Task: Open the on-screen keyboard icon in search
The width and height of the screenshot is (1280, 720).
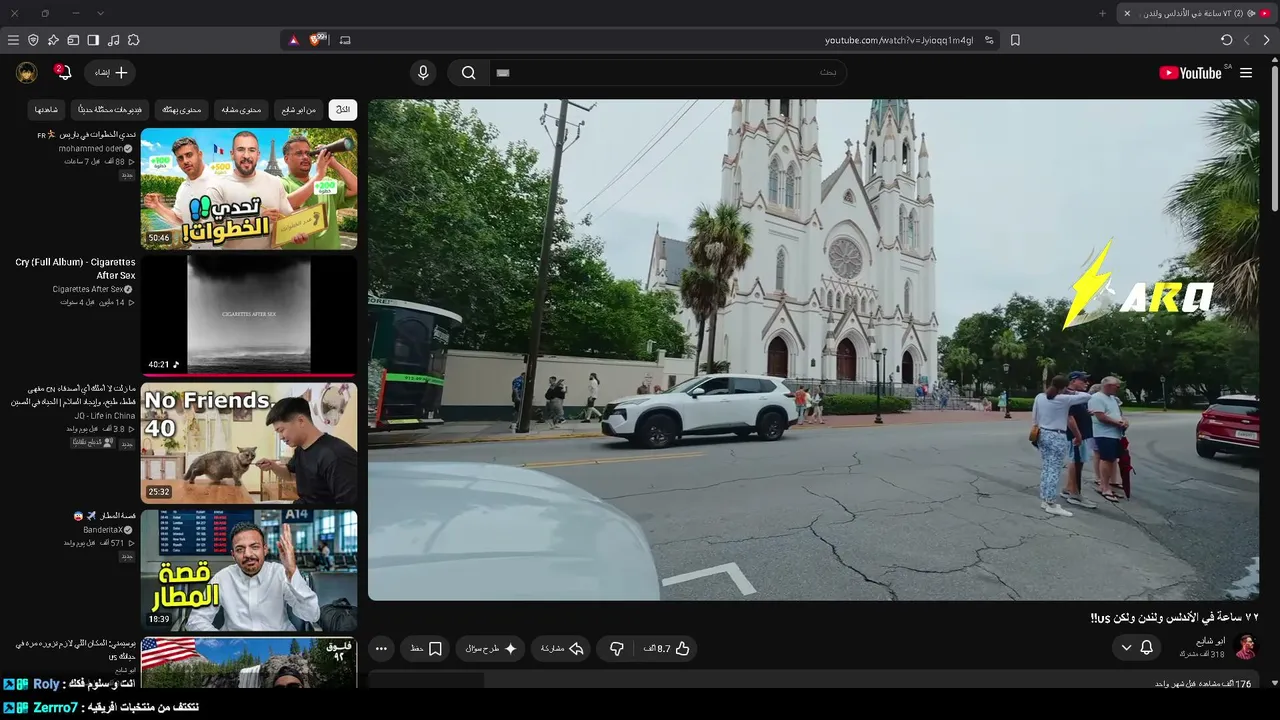Action: click(503, 73)
